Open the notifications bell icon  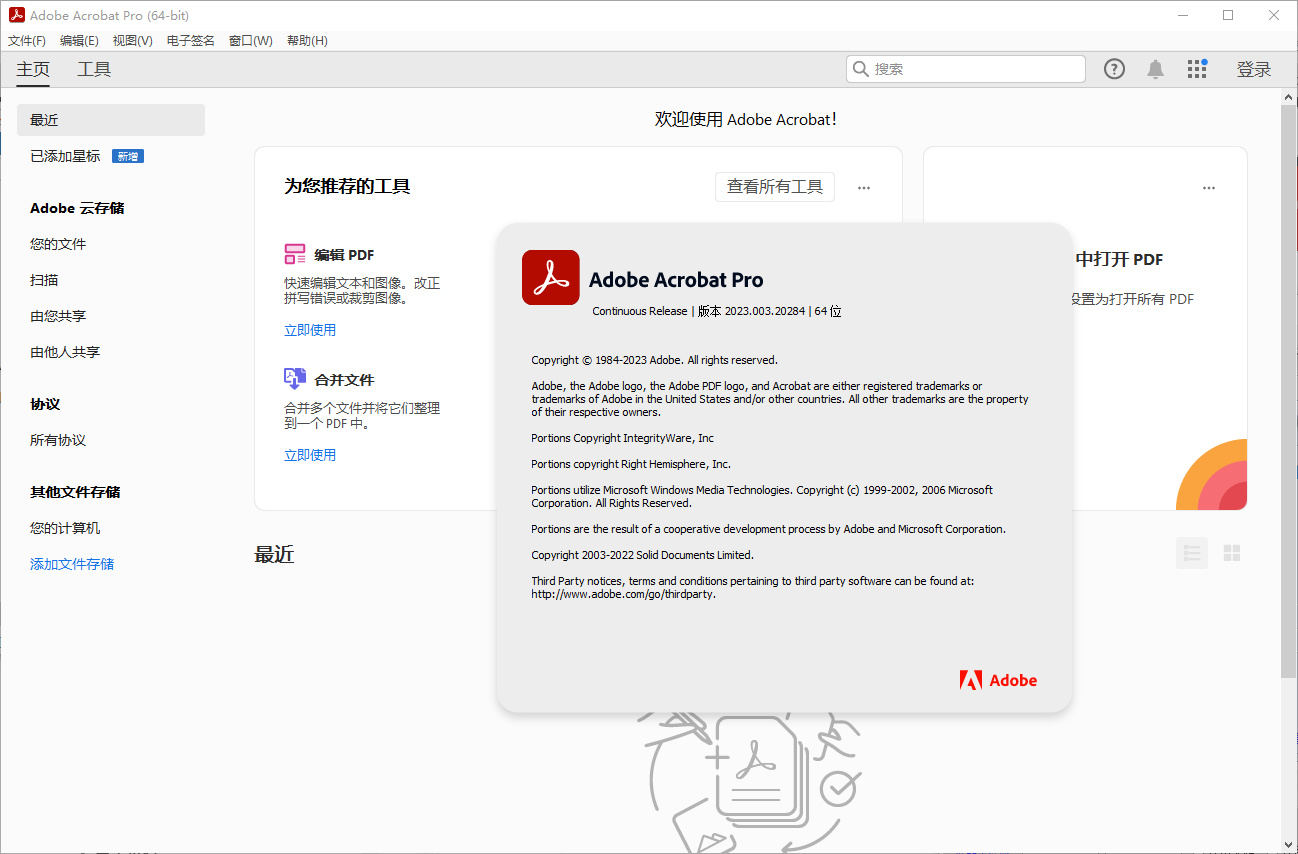click(x=1155, y=69)
